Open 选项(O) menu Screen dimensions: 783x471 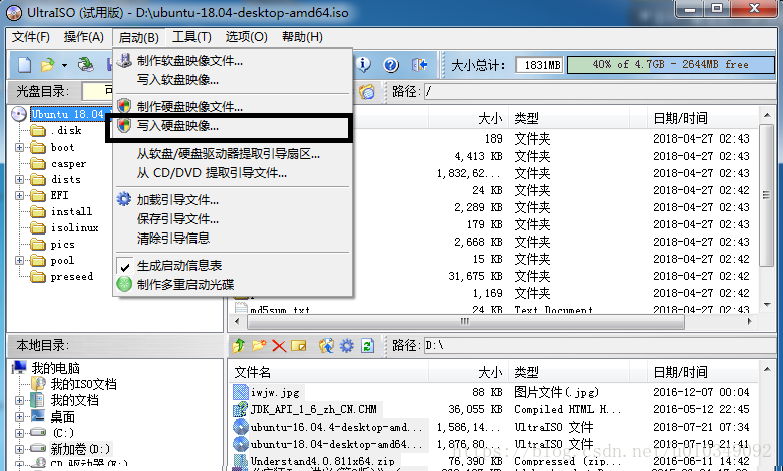point(246,37)
